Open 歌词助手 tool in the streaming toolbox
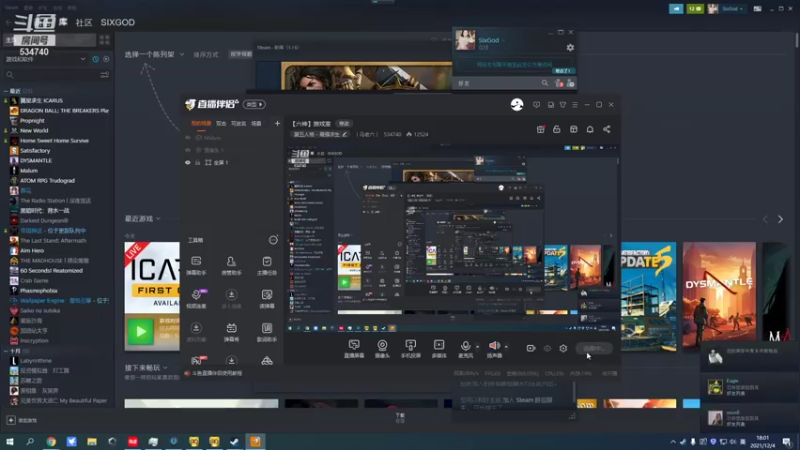 click(267, 332)
